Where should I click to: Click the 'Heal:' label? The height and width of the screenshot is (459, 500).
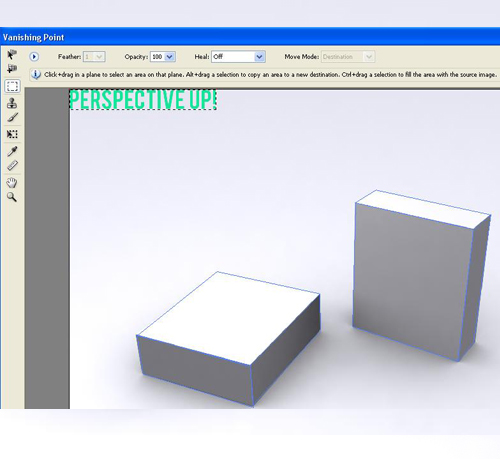tap(202, 57)
